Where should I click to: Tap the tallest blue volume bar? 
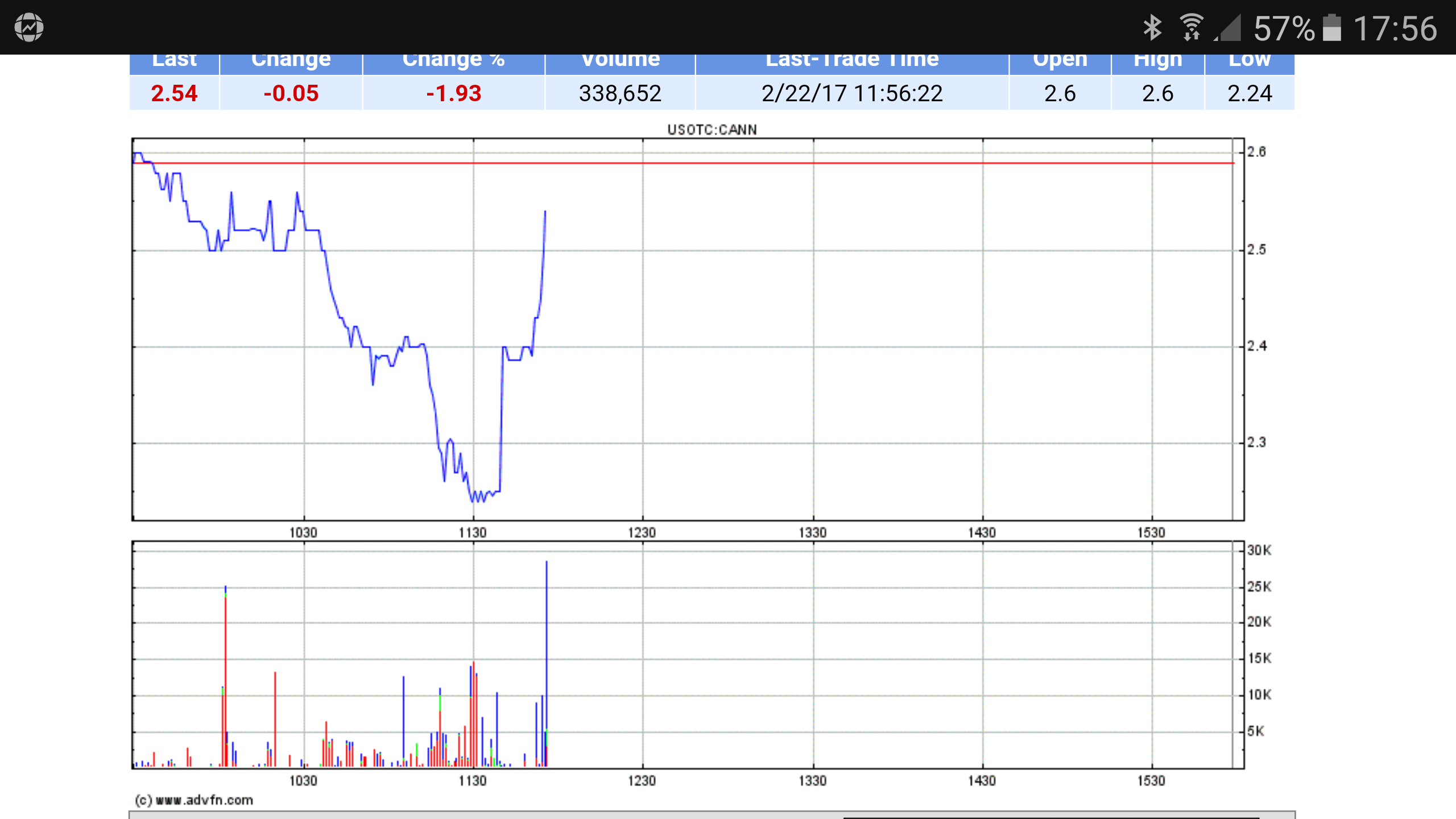(x=547, y=654)
